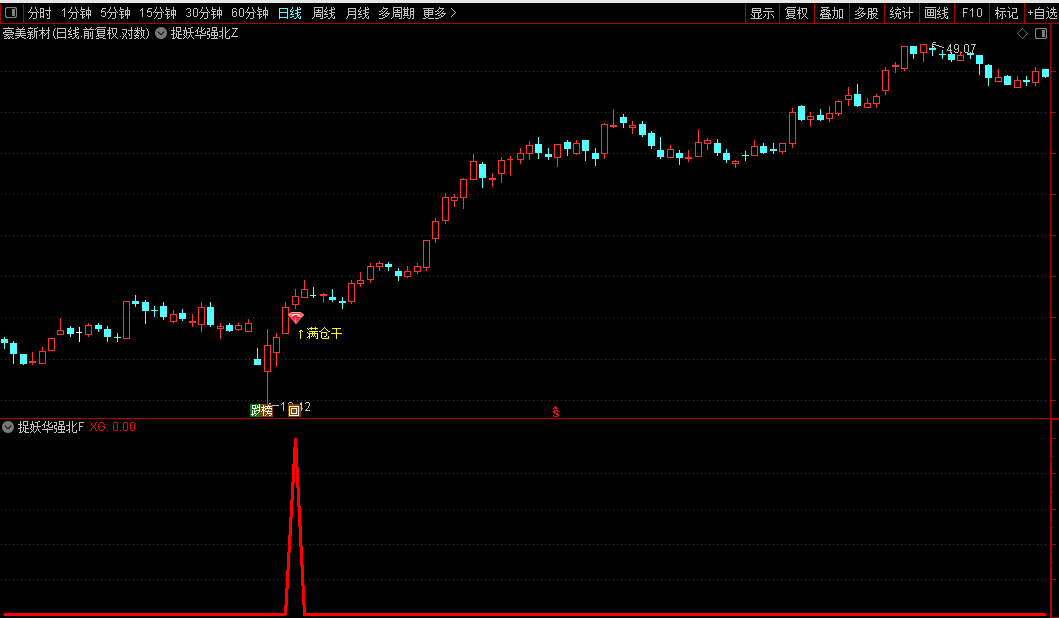1059x618 pixels.
Task: Click the red gem signal icon
Action: click(296, 317)
